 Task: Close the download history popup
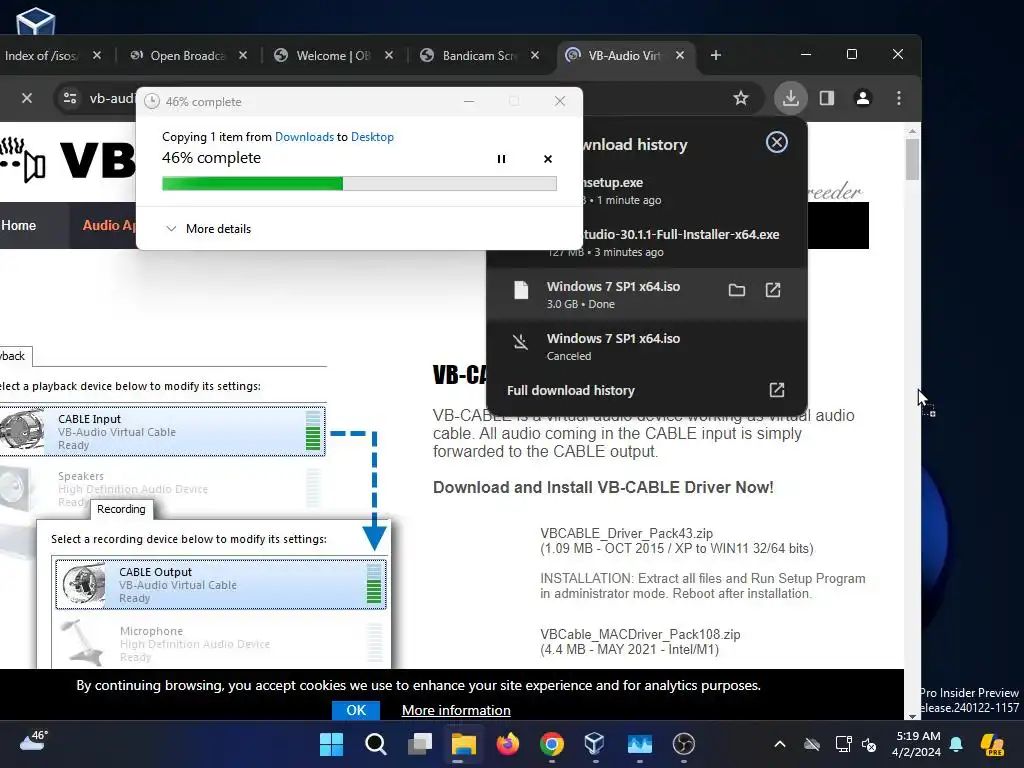(776, 142)
